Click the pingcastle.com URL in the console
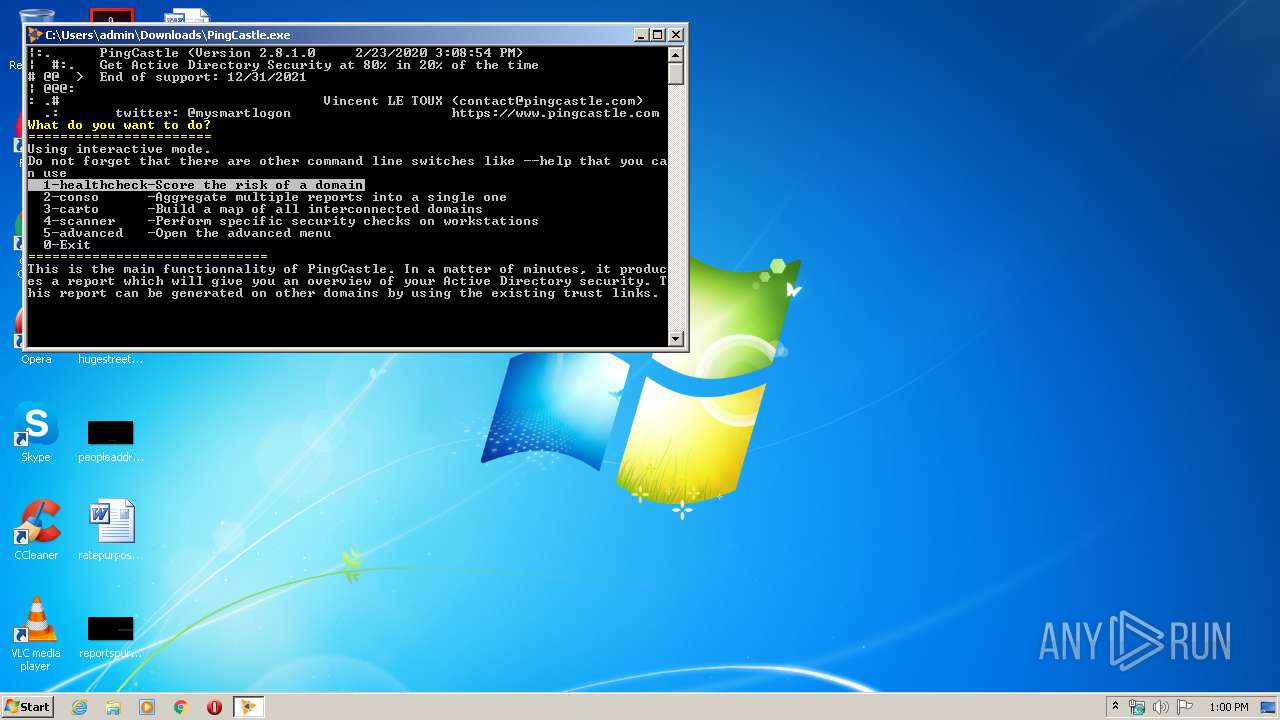Image resolution: width=1280 pixels, height=720 pixels. (x=556, y=113)
